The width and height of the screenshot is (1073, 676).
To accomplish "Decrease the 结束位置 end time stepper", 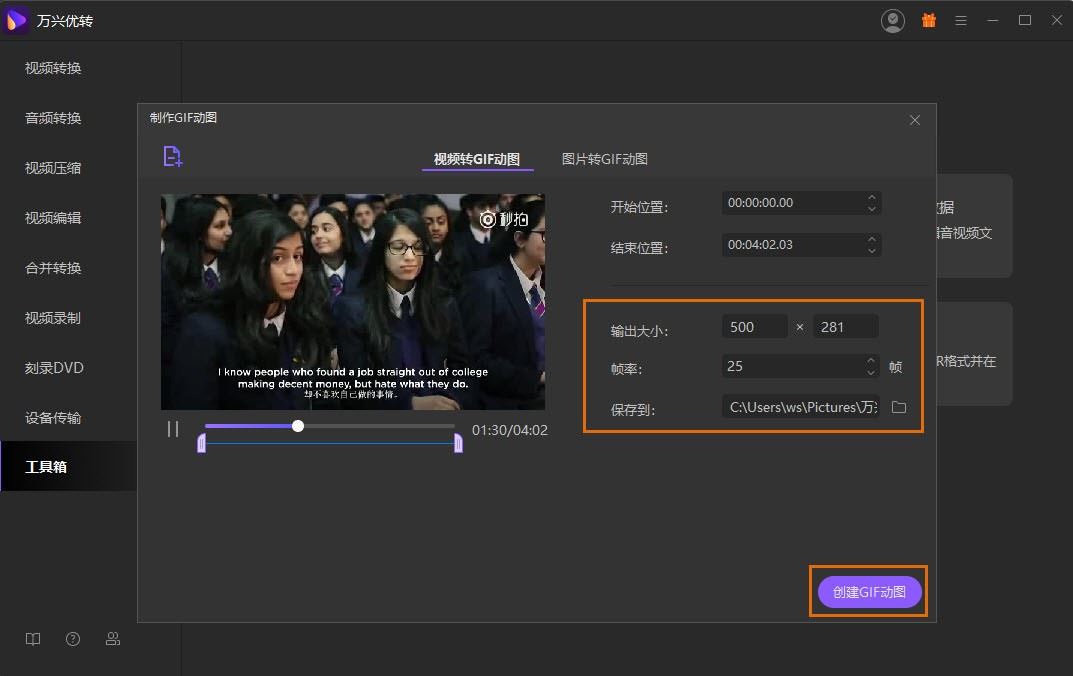I will (x=872, y=250).
